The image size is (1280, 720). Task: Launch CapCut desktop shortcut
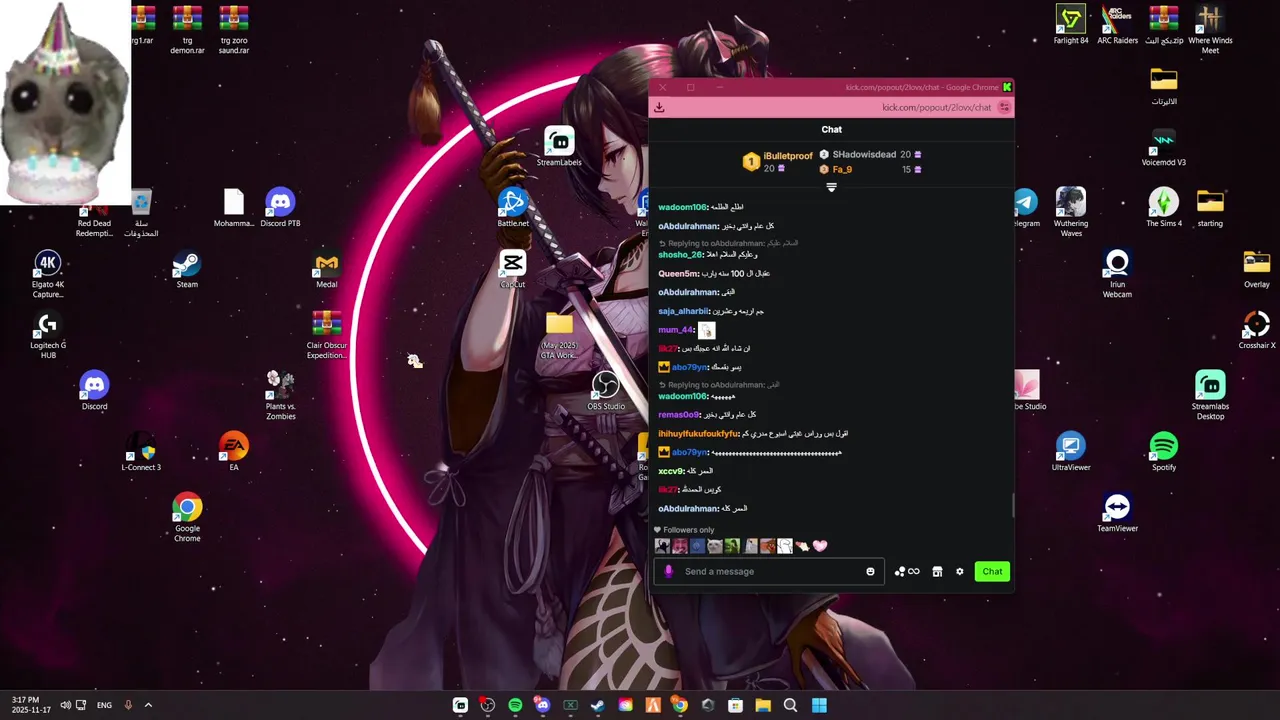tap(513, 270)
